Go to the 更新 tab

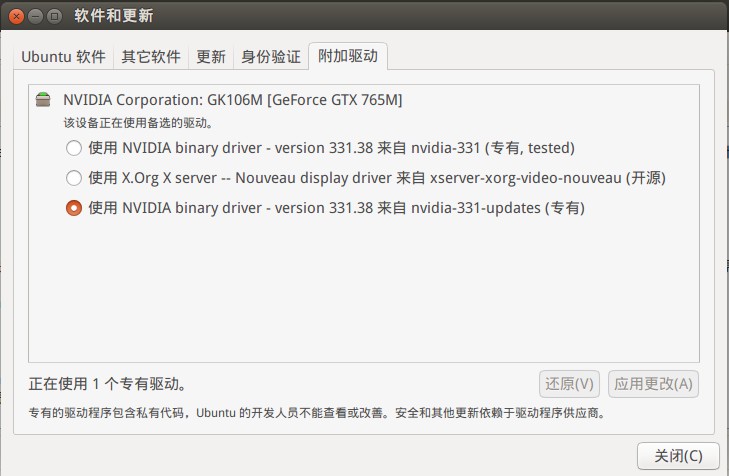pyautogui.click(x=211, y=57)
